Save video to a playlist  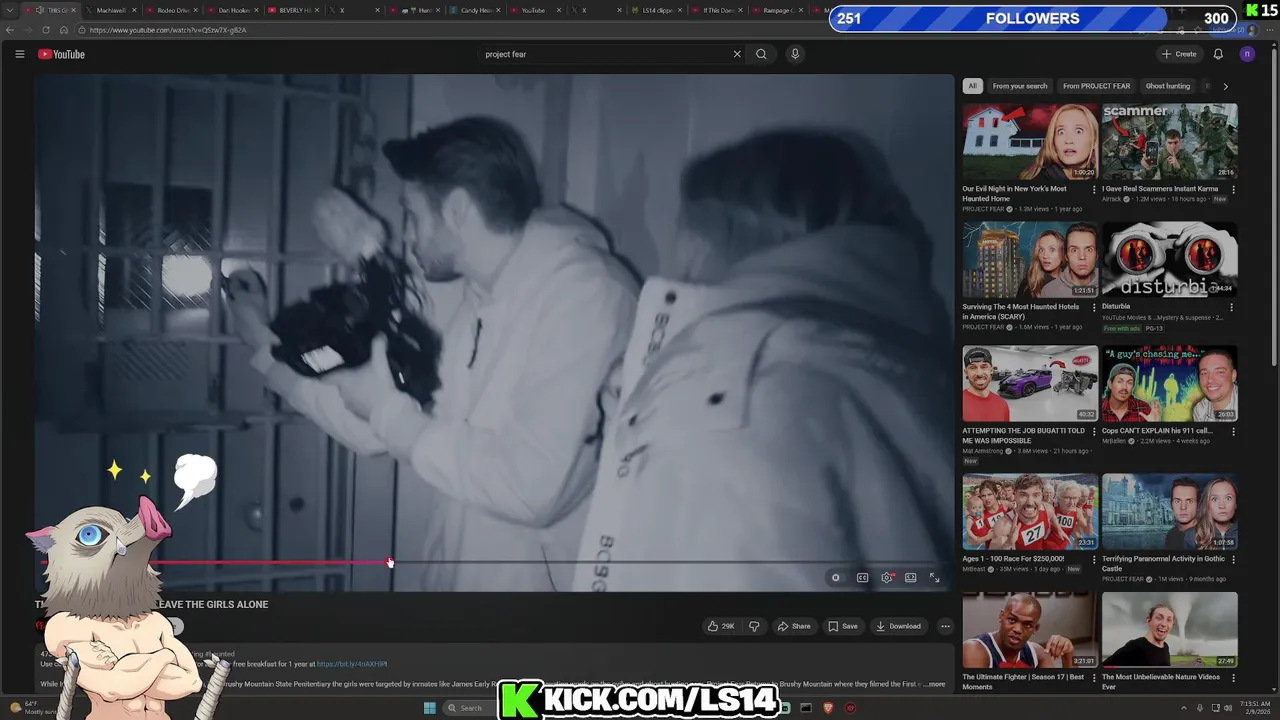843,626
